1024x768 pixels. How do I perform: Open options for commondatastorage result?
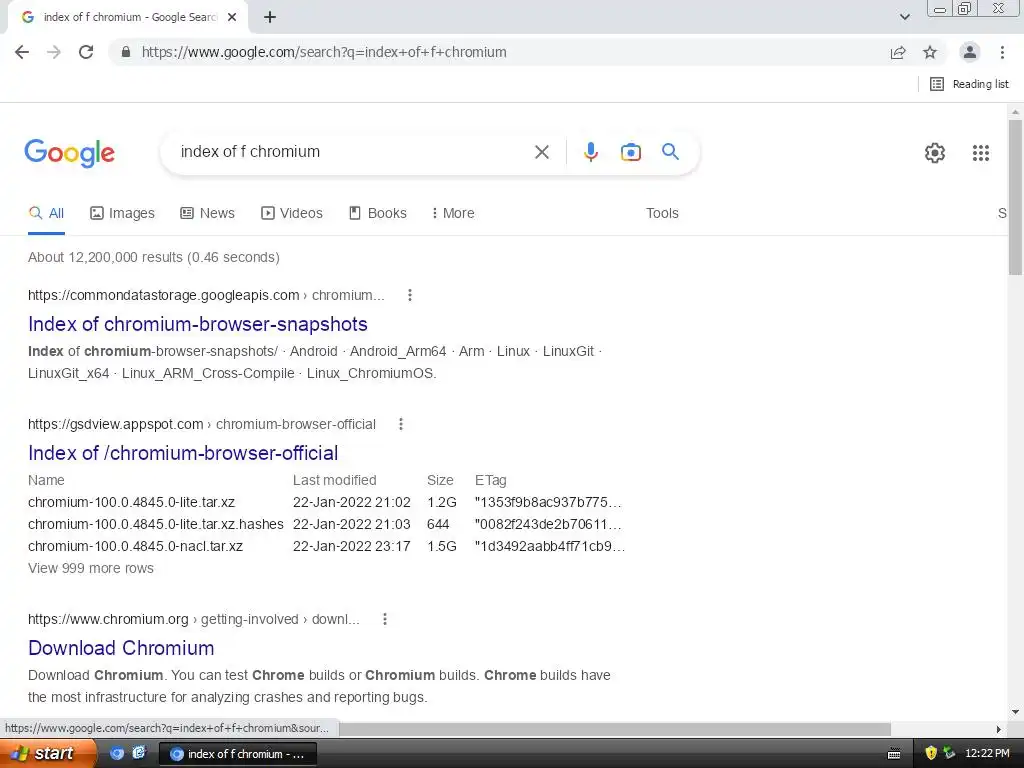(409, 295)
